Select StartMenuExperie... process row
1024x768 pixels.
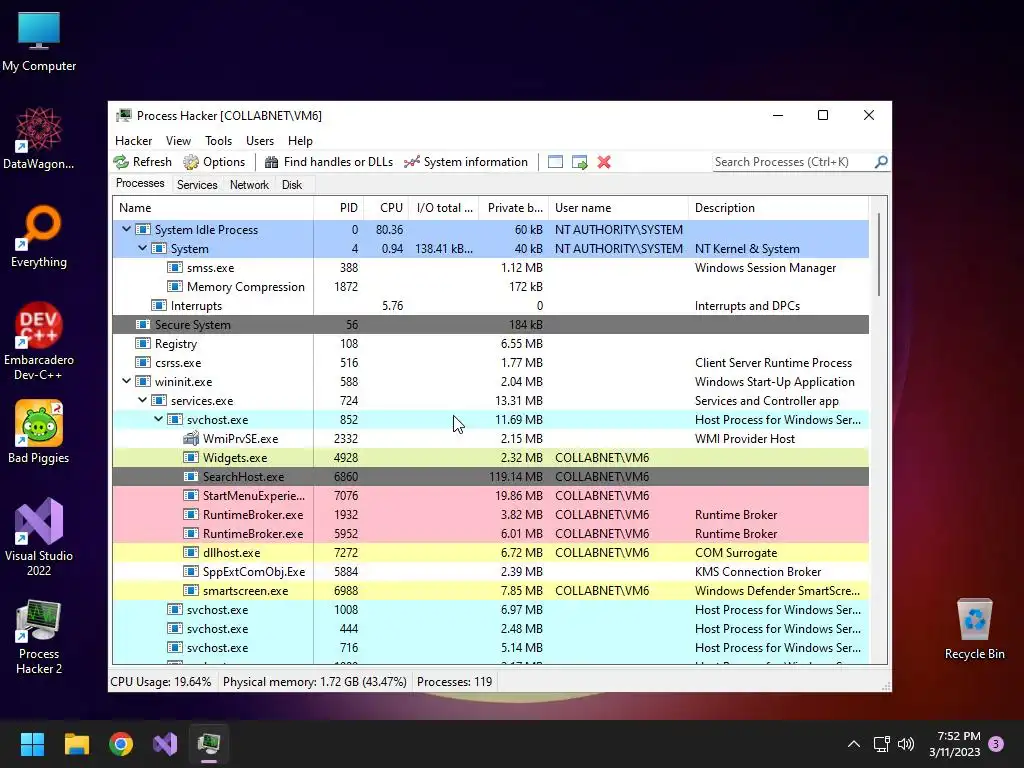[x=490, y=496]
